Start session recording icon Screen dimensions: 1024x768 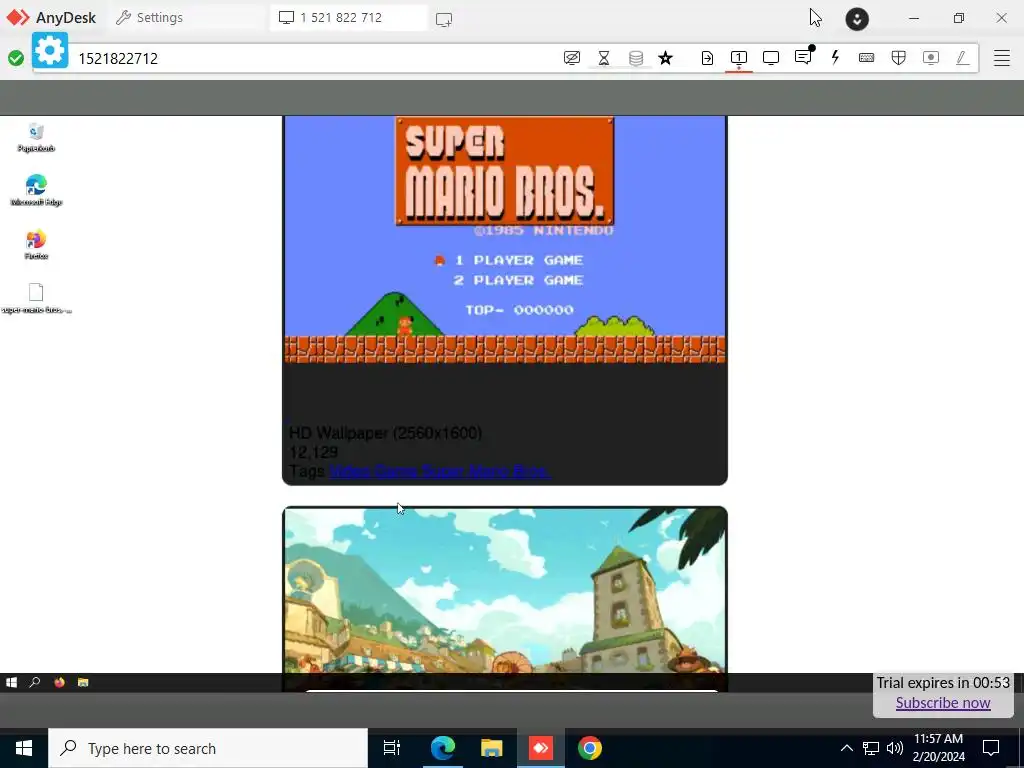(x=931, y=58)
